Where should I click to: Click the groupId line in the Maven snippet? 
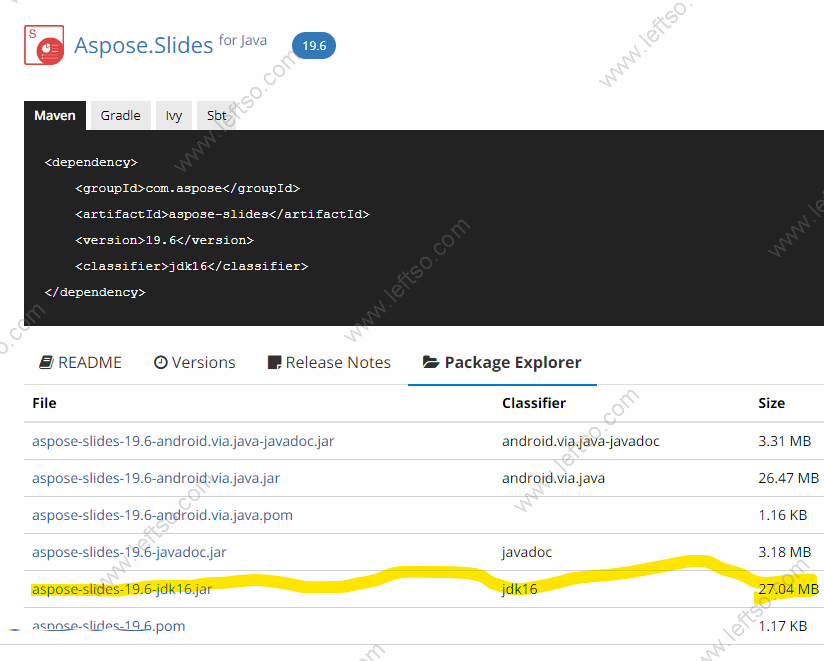coord(188,189)
